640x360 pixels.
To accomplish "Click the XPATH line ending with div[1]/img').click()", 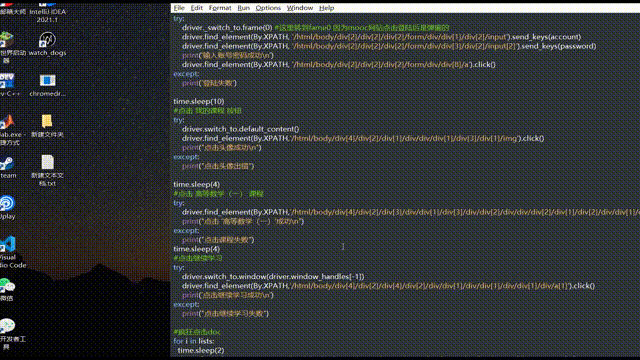I will (x=363, y=138).
